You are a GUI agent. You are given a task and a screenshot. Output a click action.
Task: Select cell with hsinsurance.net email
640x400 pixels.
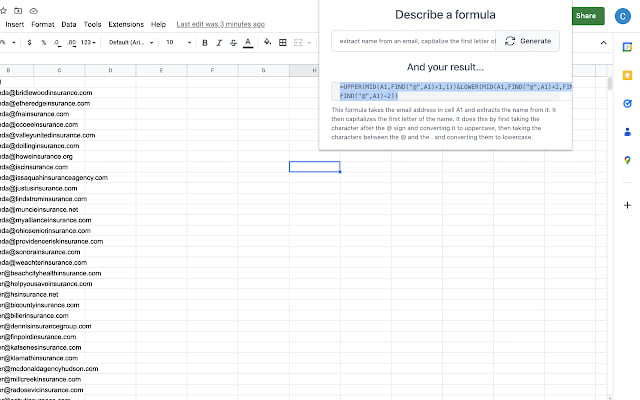[29, 294]
